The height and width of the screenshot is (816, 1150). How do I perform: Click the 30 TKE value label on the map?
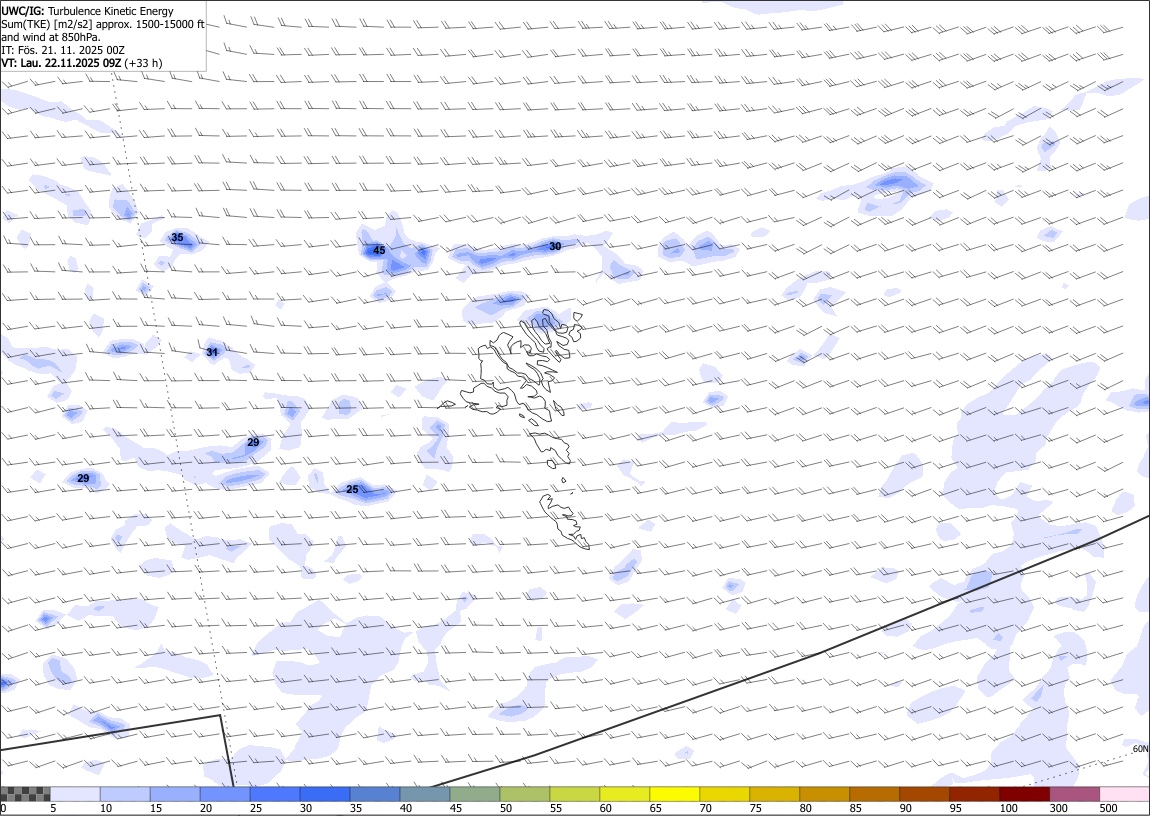tap(555, 246)
